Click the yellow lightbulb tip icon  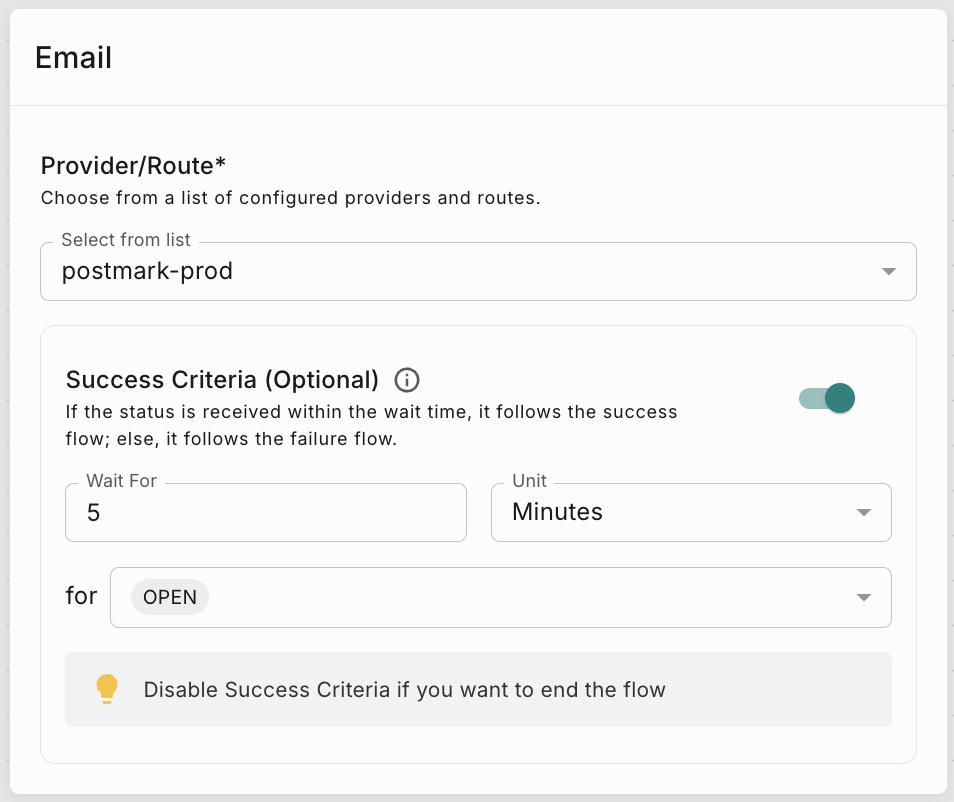pos(107,689)
